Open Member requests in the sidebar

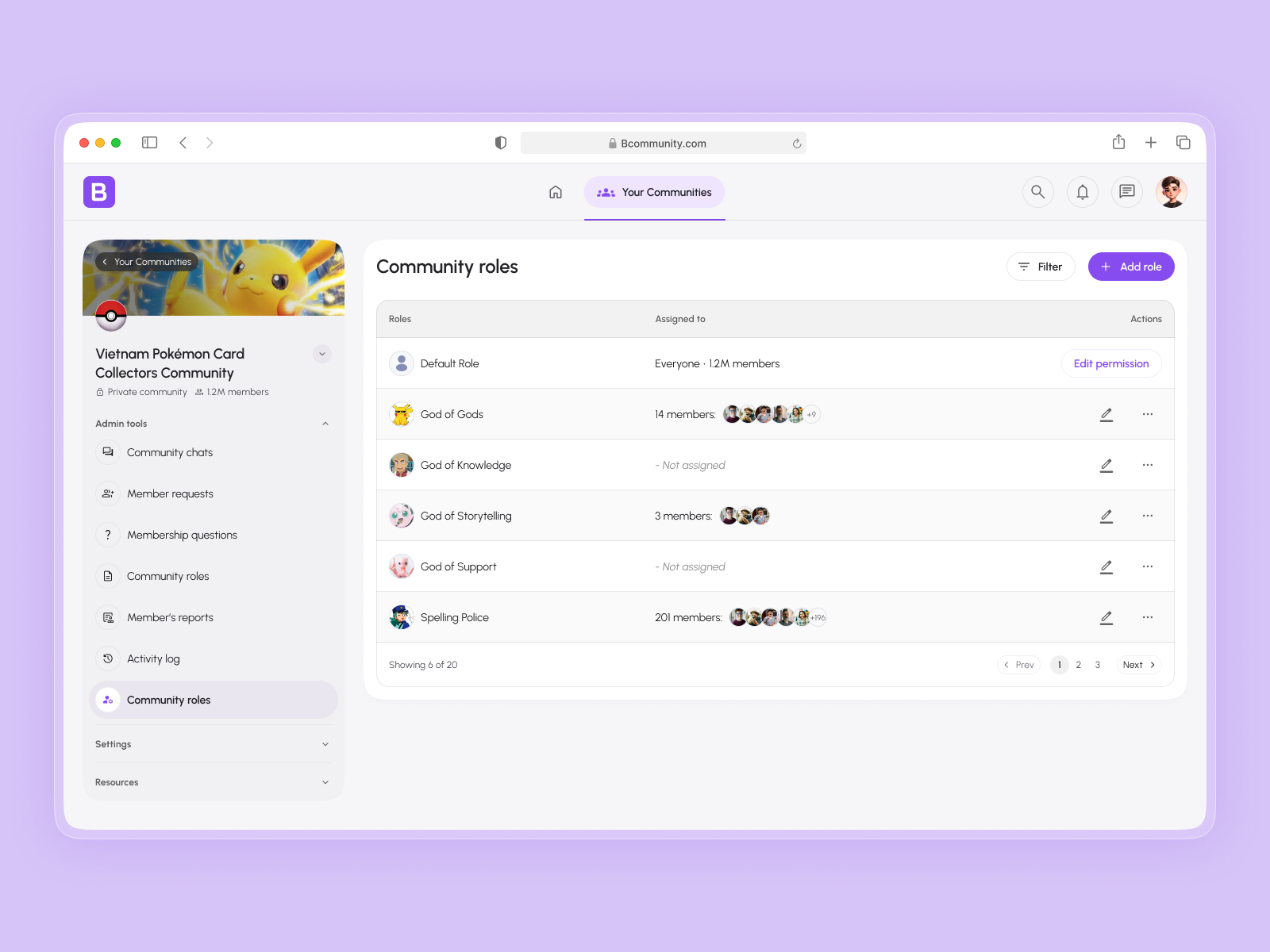213,493
